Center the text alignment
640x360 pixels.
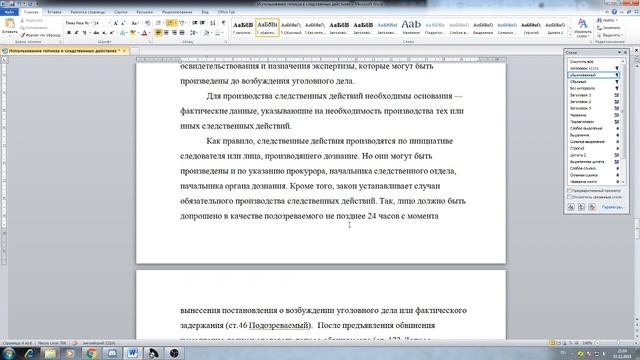pos(166,33)
